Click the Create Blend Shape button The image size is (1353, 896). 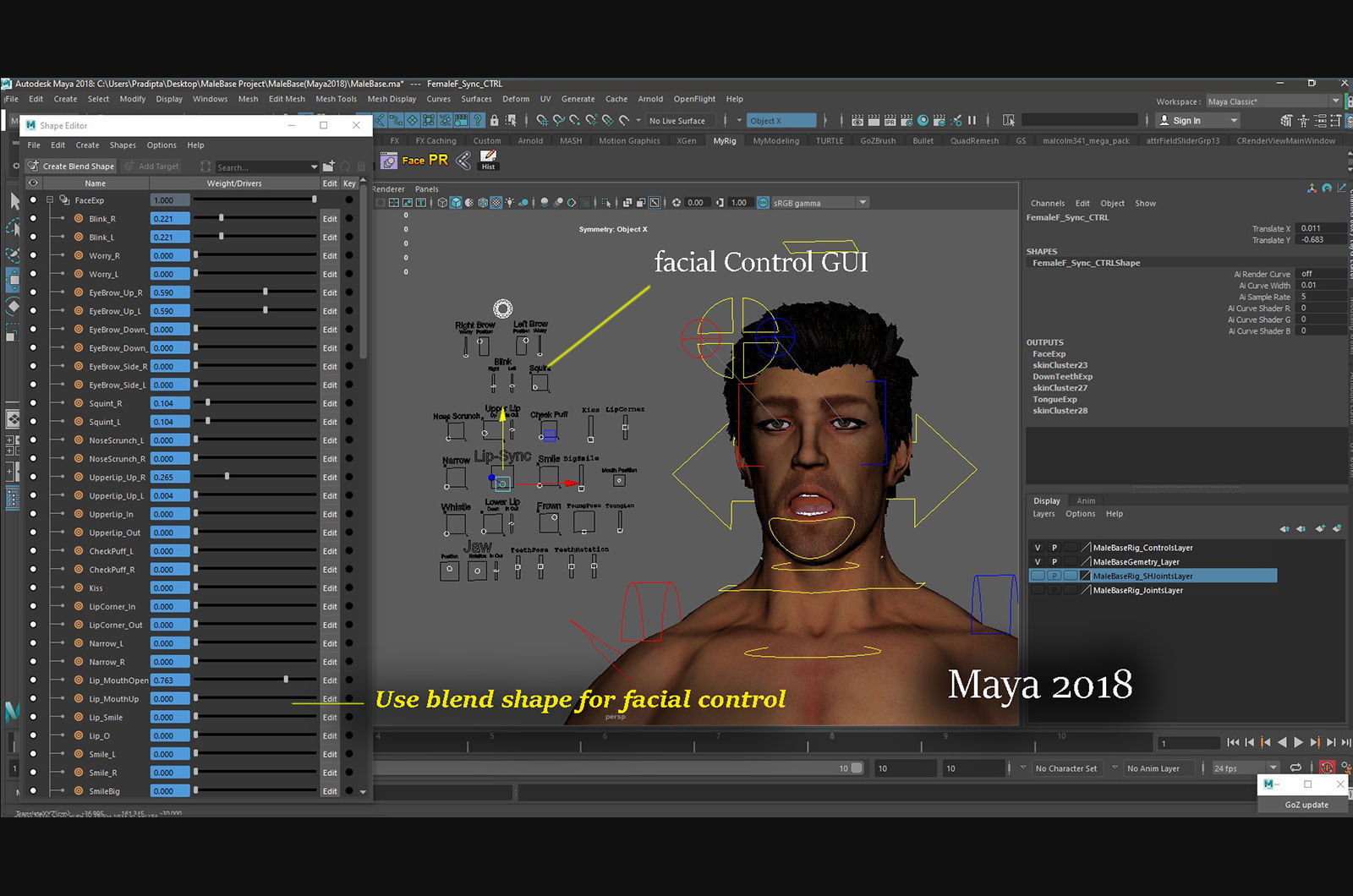71,167
